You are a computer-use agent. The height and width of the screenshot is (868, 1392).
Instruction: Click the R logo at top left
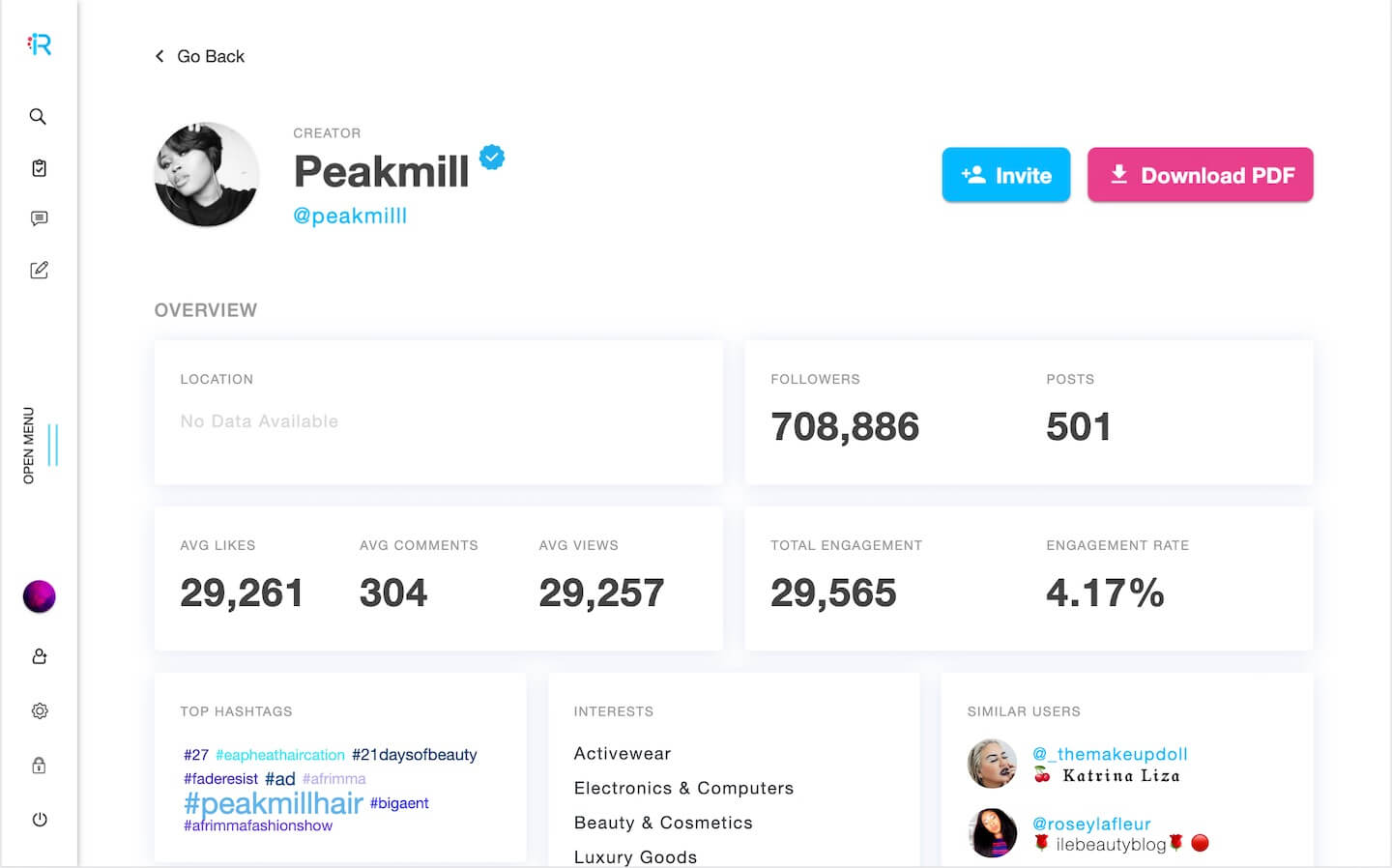coord(39,43)
